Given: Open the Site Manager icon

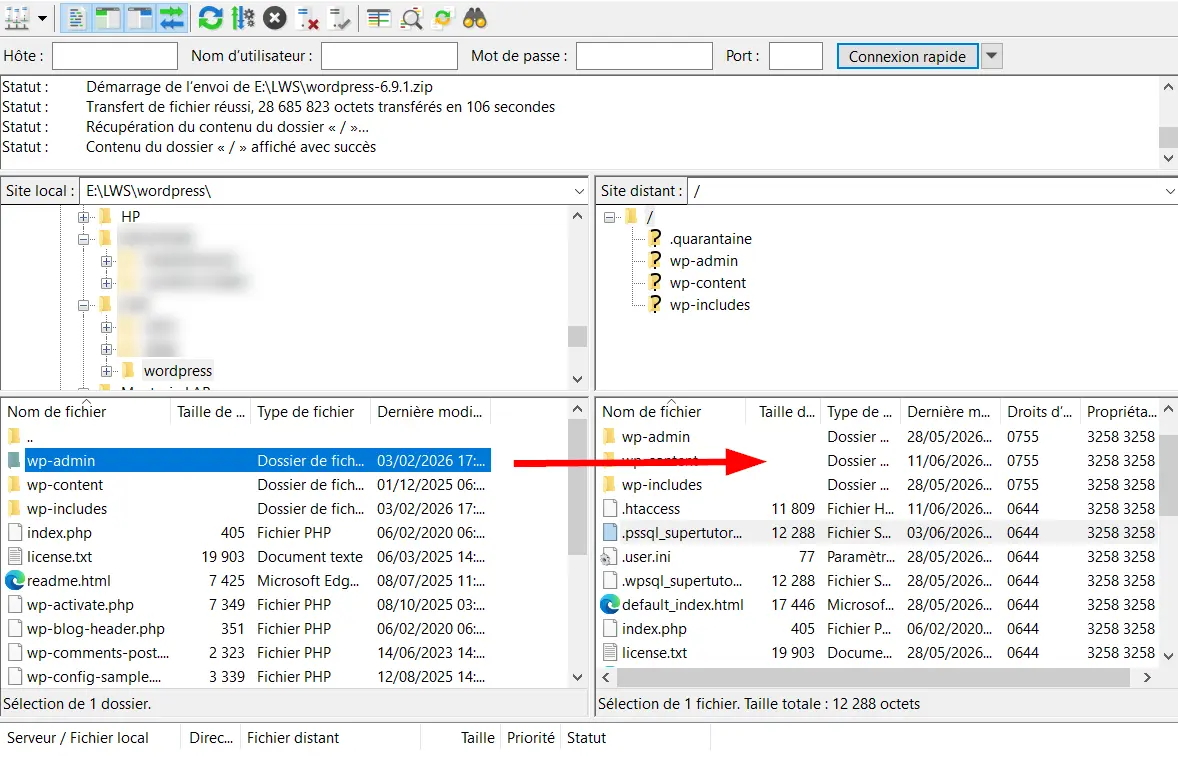Looking at the screenshot, I should click(17, 18).
